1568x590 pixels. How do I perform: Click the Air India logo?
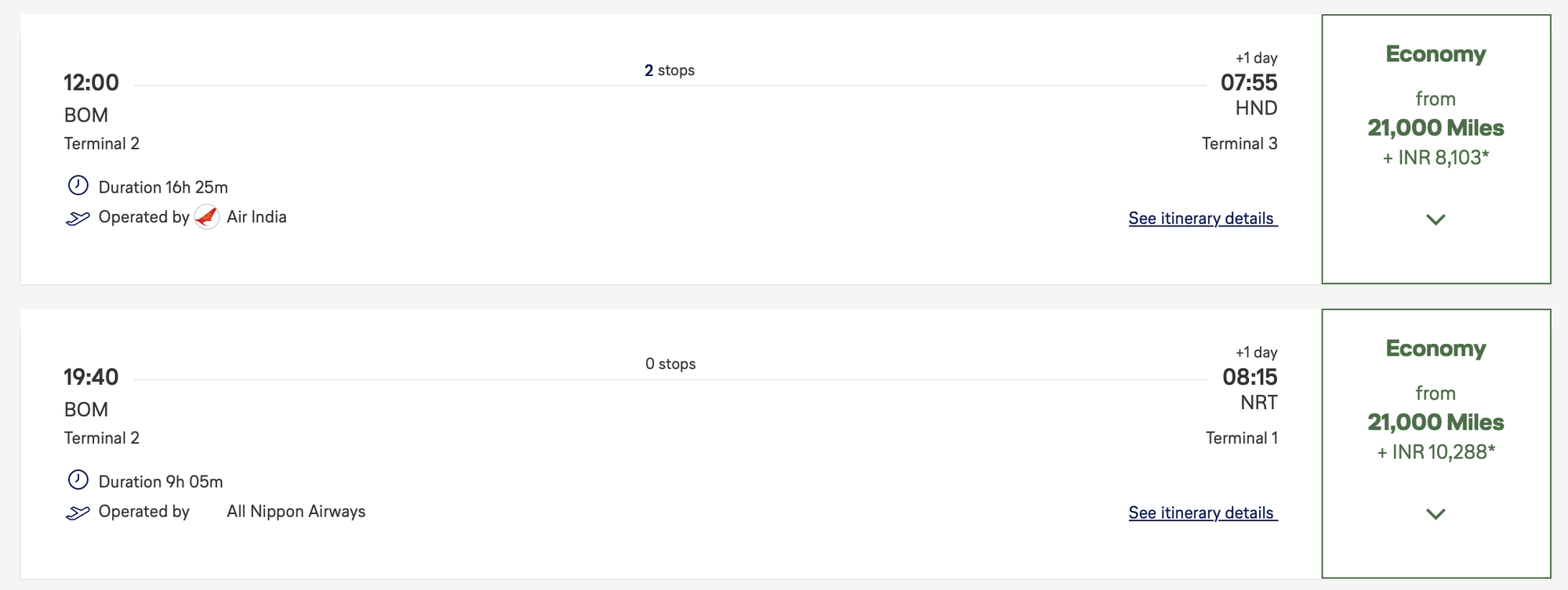coord(207,217)
